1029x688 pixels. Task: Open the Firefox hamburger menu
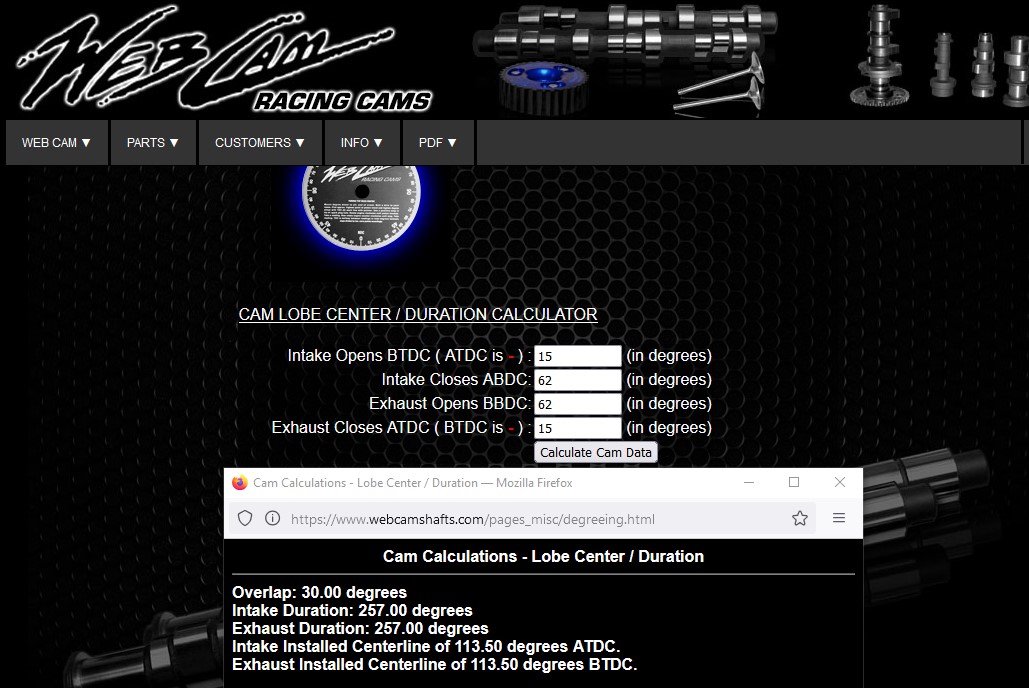point(839,518)
